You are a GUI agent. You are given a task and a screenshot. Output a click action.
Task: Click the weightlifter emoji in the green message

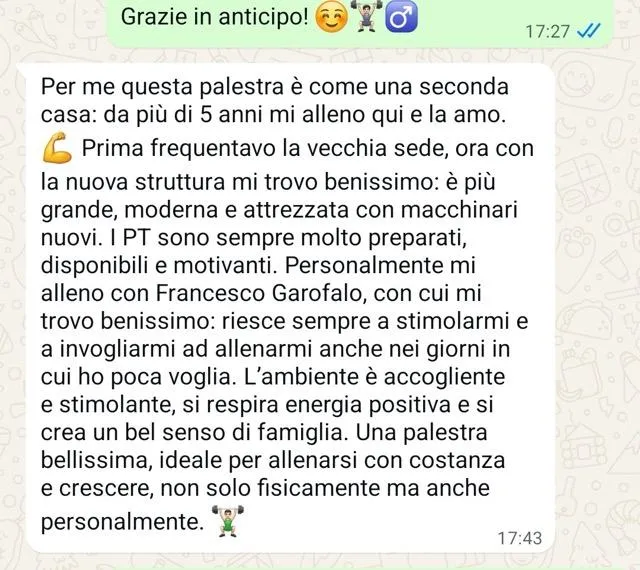coord(366,17)
